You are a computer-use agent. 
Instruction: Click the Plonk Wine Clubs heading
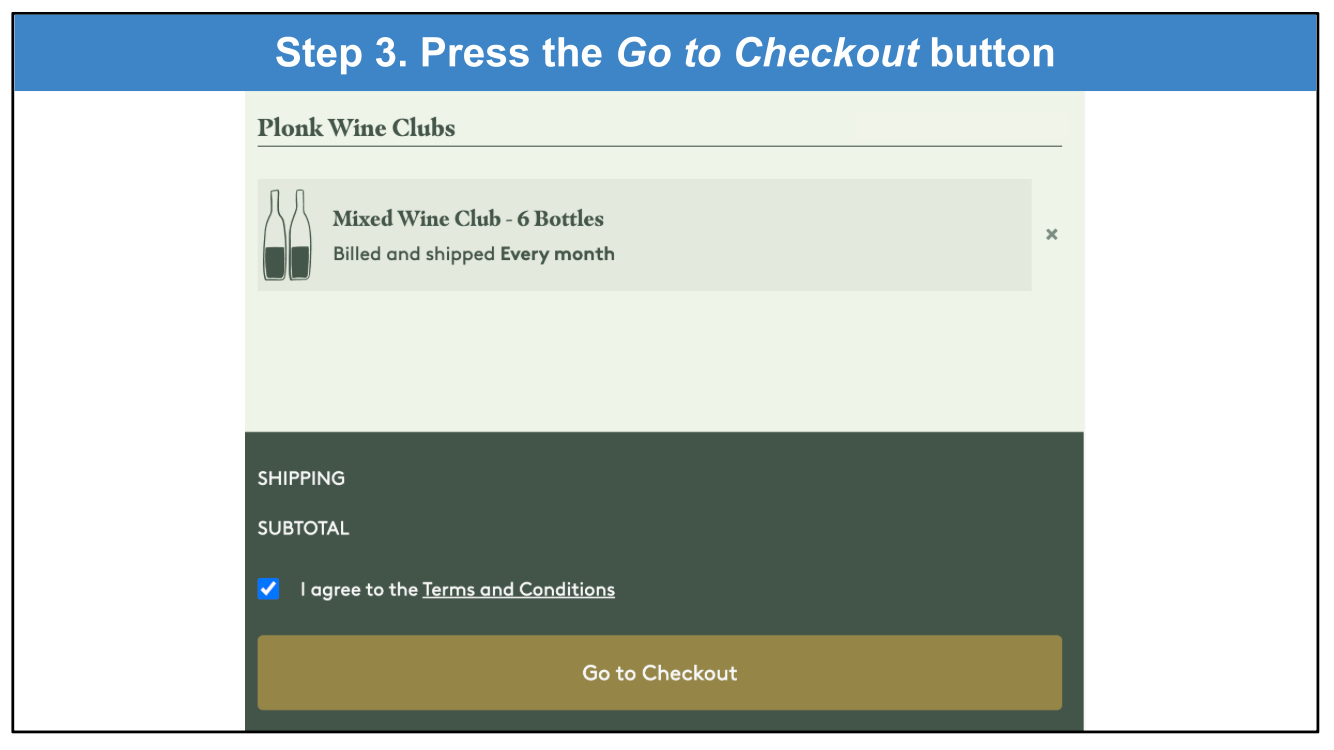coord(356,128)
